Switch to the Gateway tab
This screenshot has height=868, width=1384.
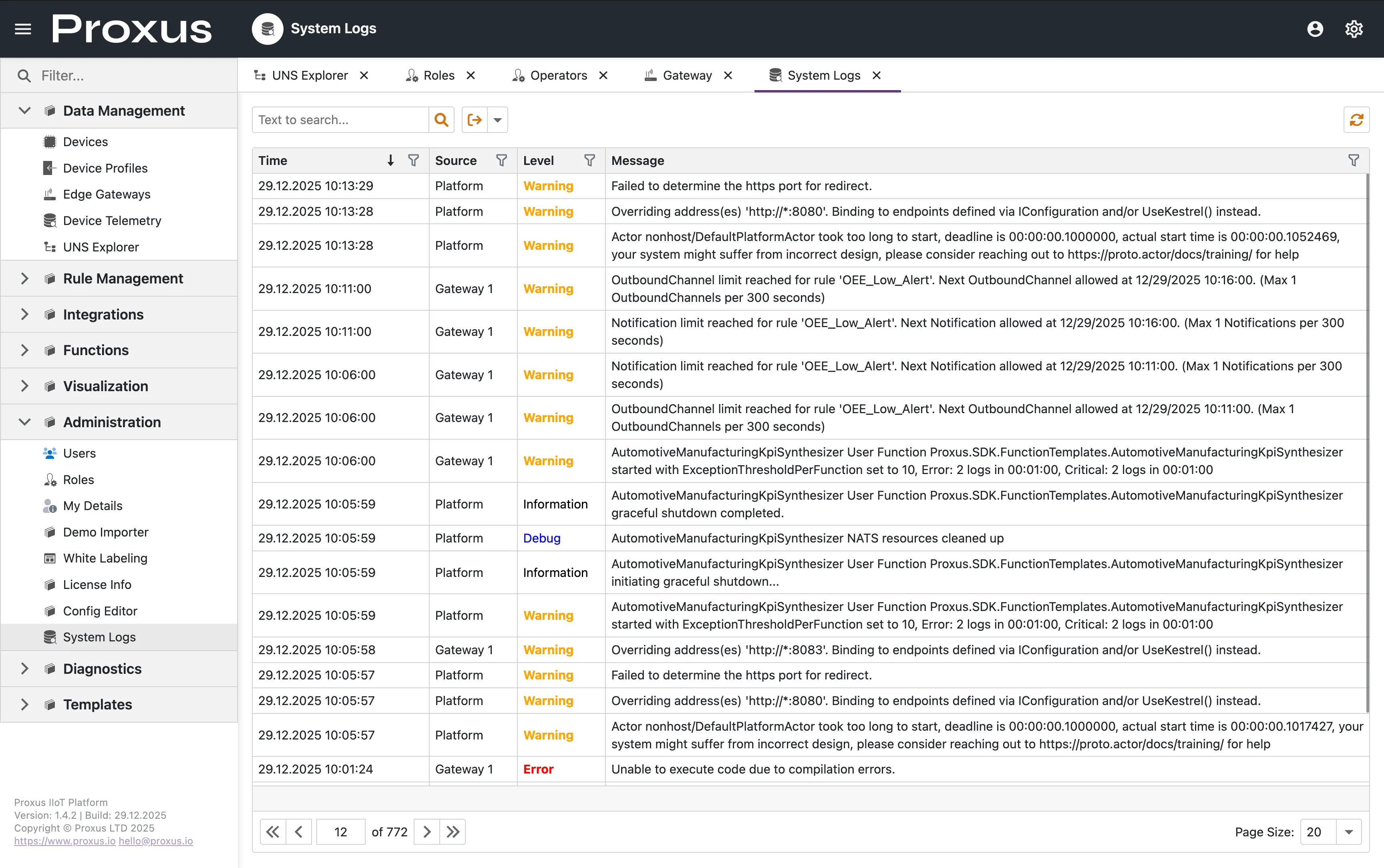(x=687, y=75)
